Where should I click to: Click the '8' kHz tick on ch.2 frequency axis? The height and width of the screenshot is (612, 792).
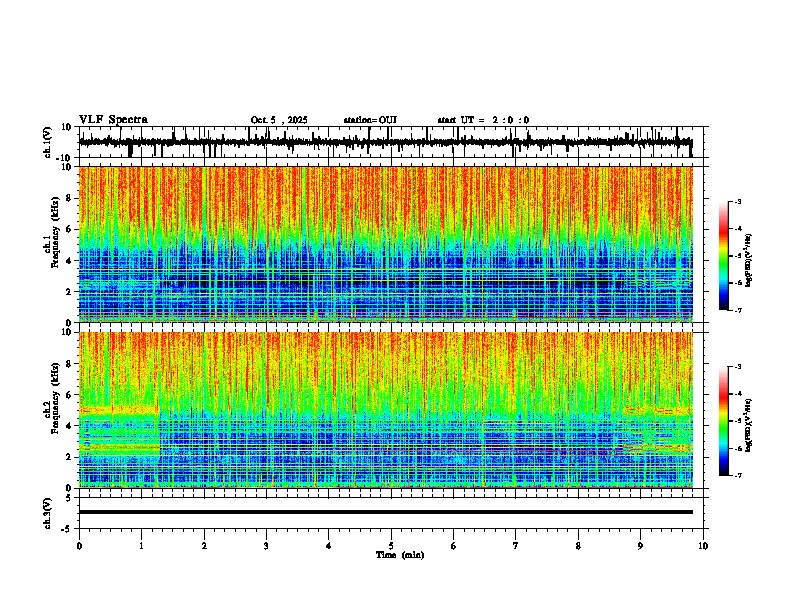[69, 364]
